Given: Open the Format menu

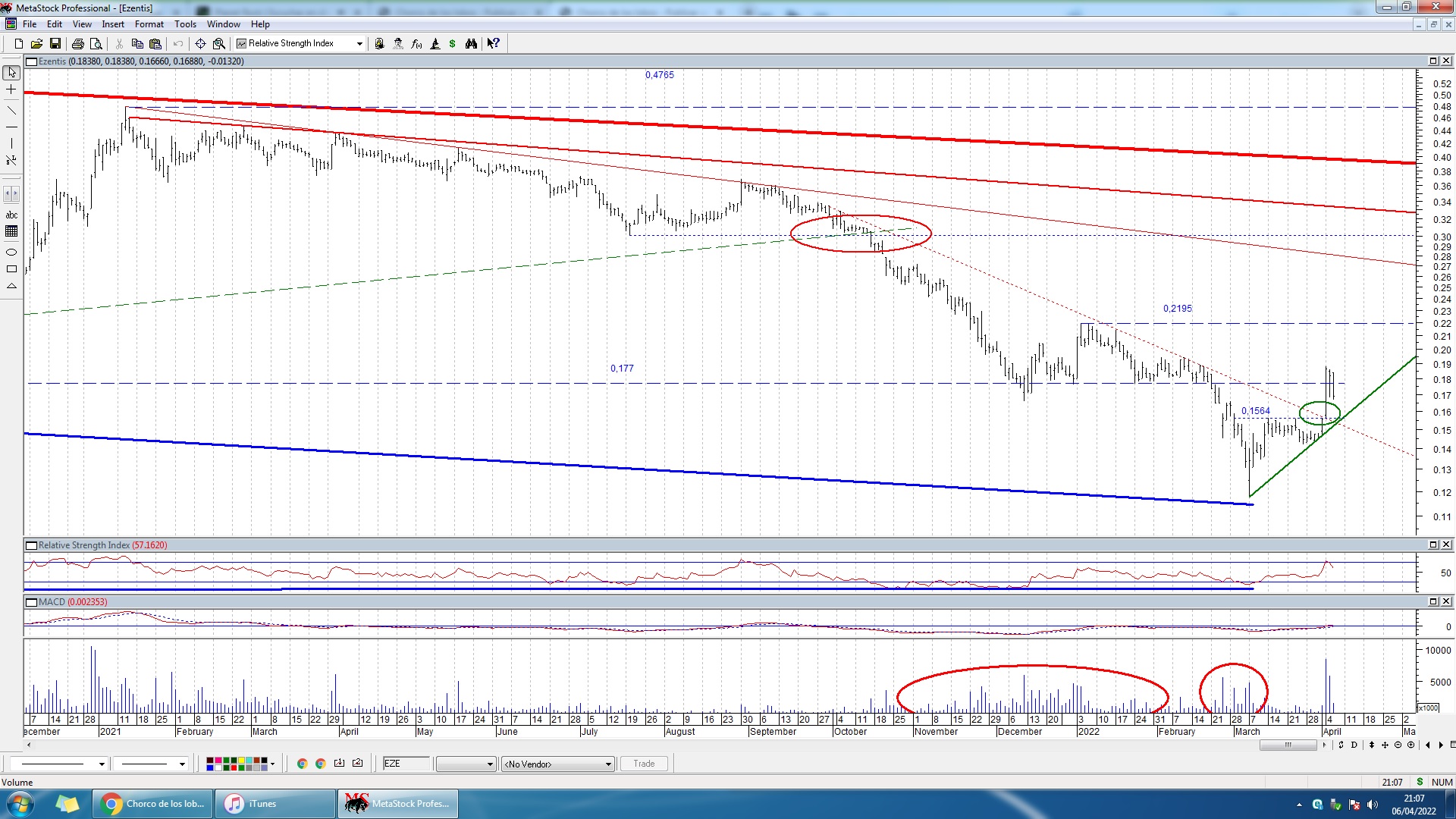Looking at the screenshot, I should pos(149,24).
